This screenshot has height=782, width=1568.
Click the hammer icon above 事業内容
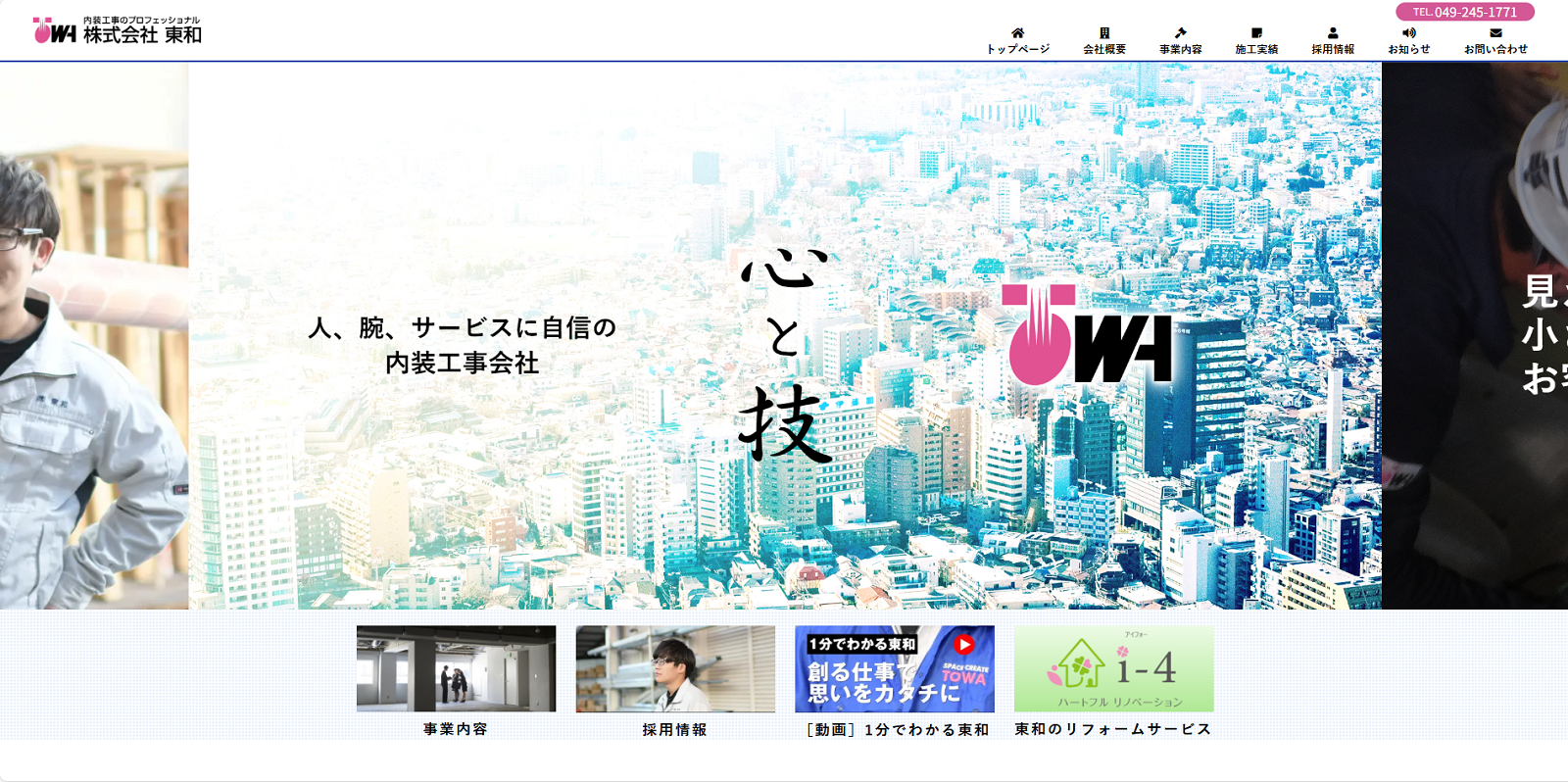click(x=1180, y=32)
